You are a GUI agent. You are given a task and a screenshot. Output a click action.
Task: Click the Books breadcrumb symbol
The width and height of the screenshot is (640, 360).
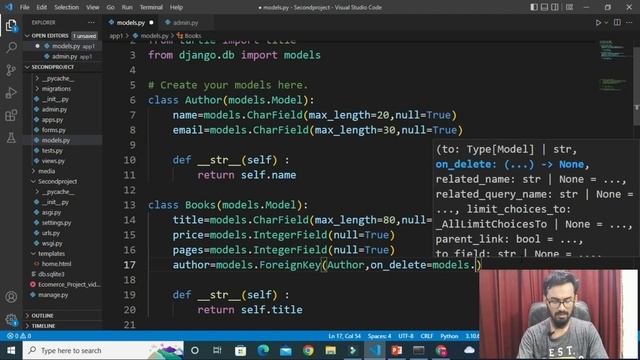[189, 36]
